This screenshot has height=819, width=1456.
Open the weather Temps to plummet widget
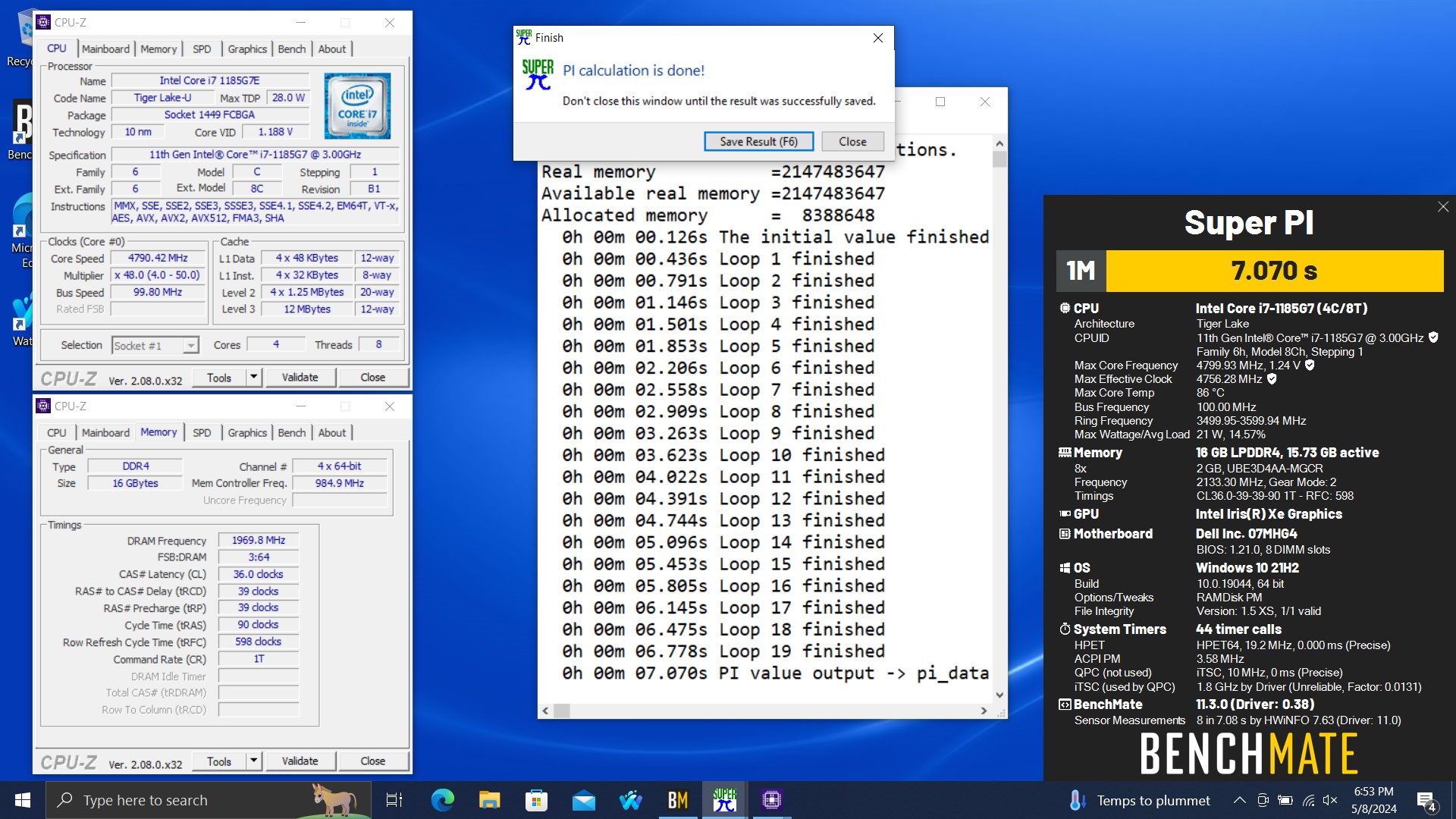click(x=1139, y=800)
